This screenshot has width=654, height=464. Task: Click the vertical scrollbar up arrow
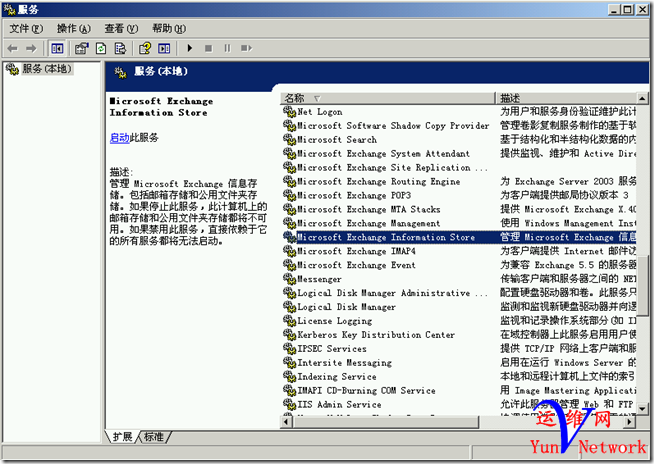642,99
